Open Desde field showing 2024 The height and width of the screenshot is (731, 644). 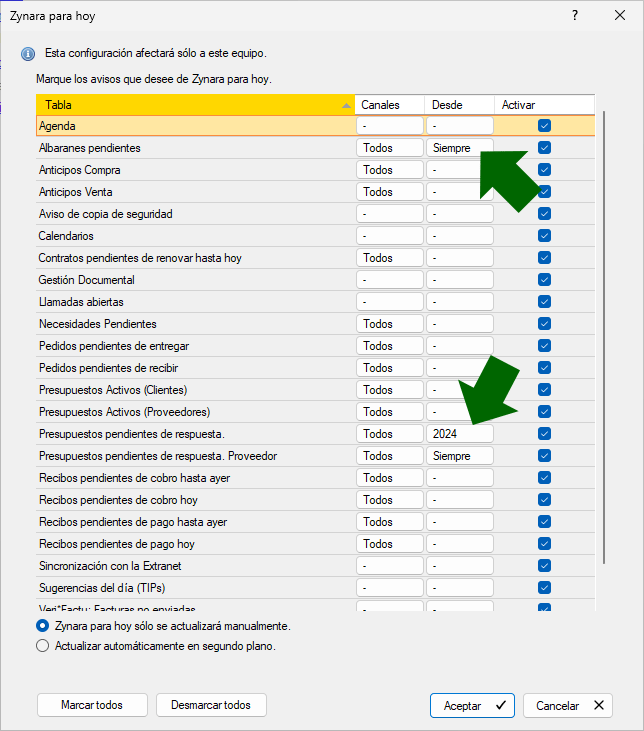click(x=459, y=434)
